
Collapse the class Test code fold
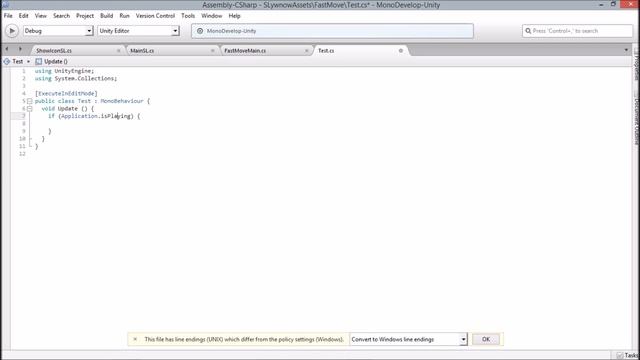(29, 101)
